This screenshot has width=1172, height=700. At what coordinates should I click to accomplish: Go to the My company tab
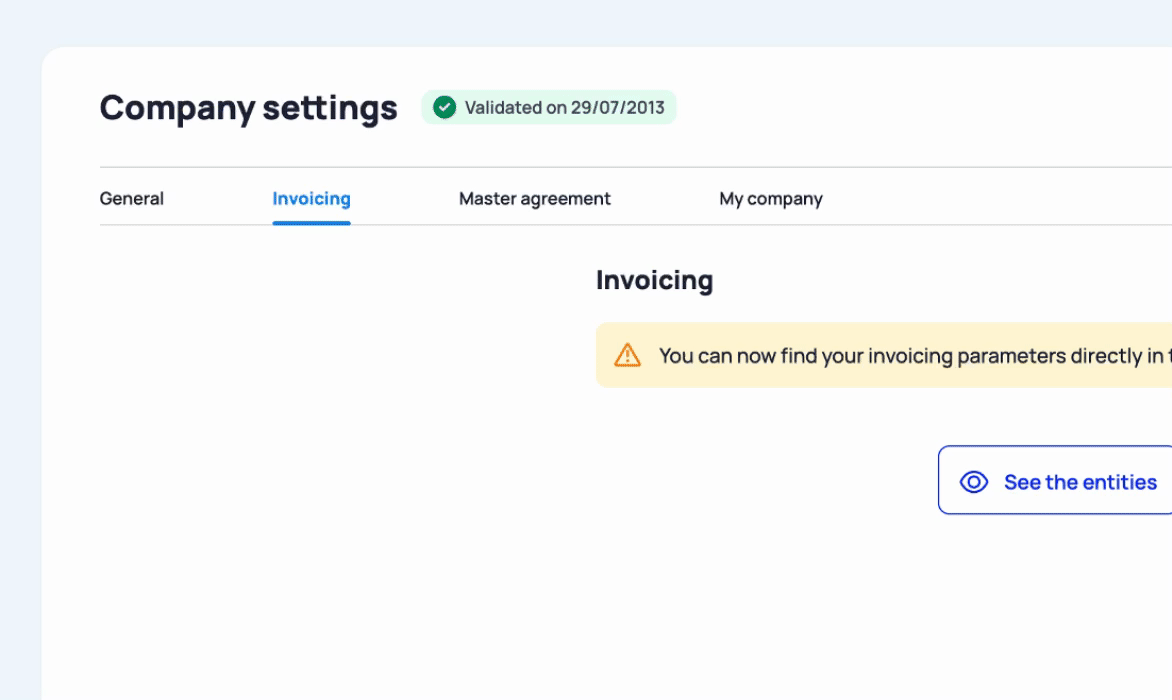tap(771, 199)
